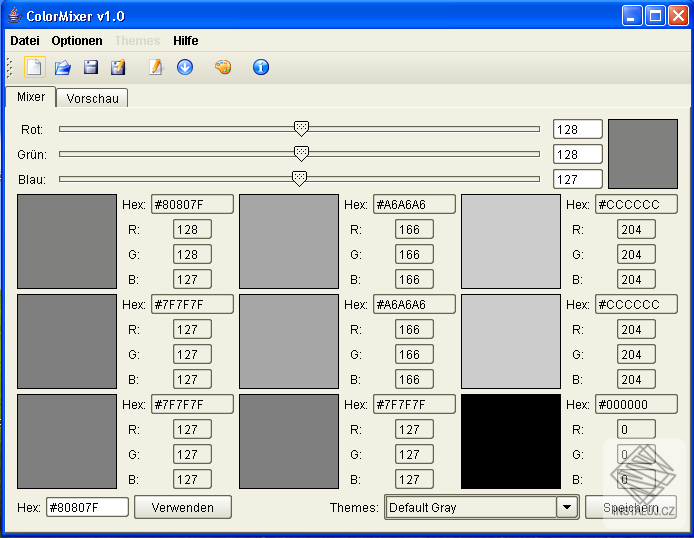Click the new document toolbar icon

[x=35, y=67]
